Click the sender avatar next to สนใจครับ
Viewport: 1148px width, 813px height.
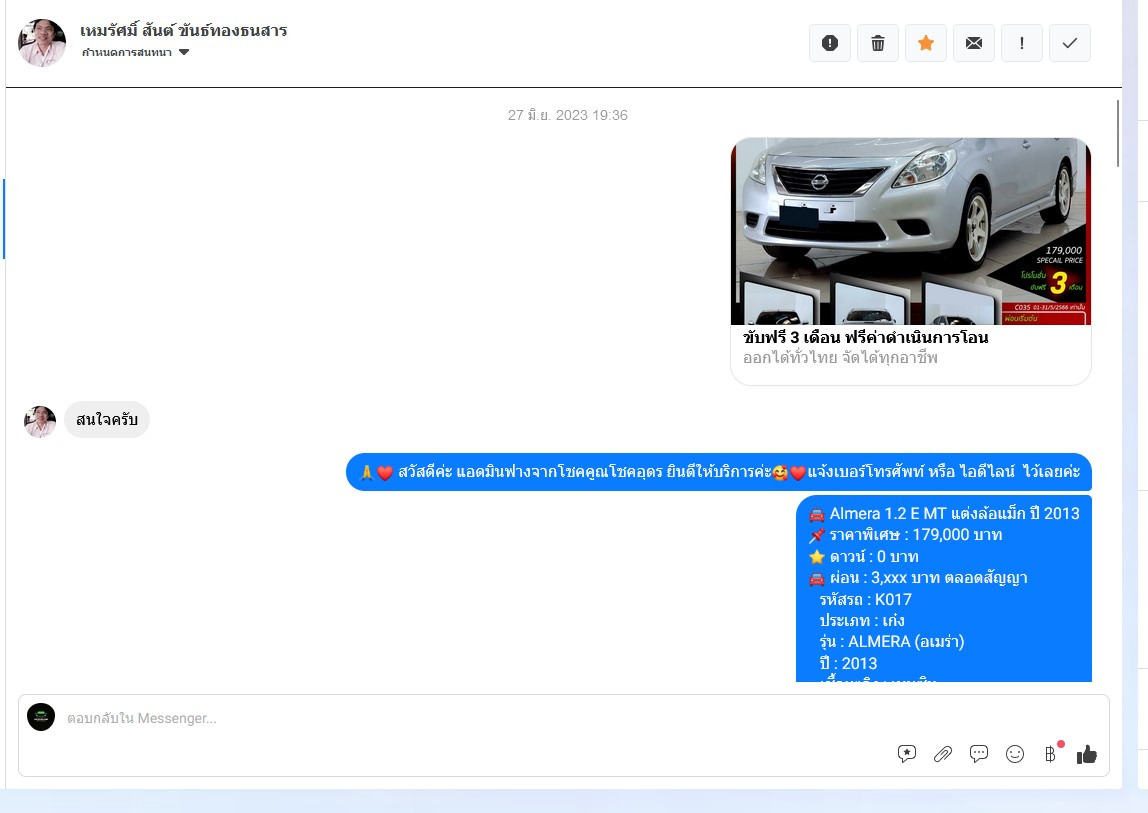coord(40,422)
